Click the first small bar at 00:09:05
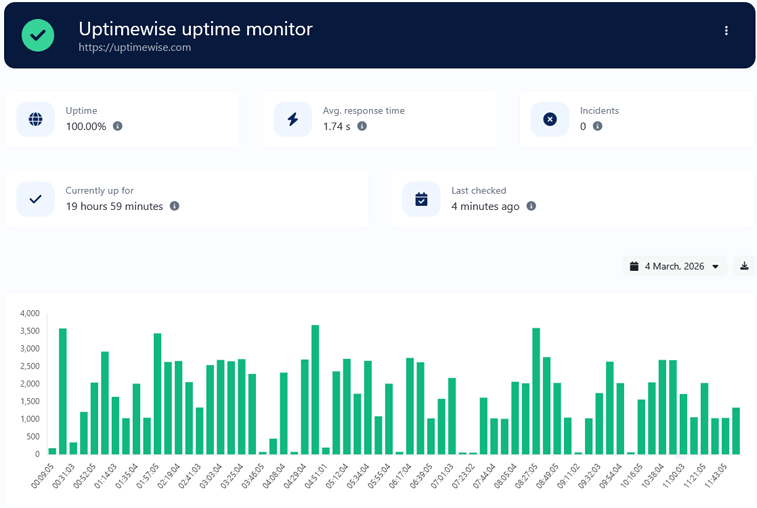The image size is (757, 508). pyautogui.click(x=52, y=451)
